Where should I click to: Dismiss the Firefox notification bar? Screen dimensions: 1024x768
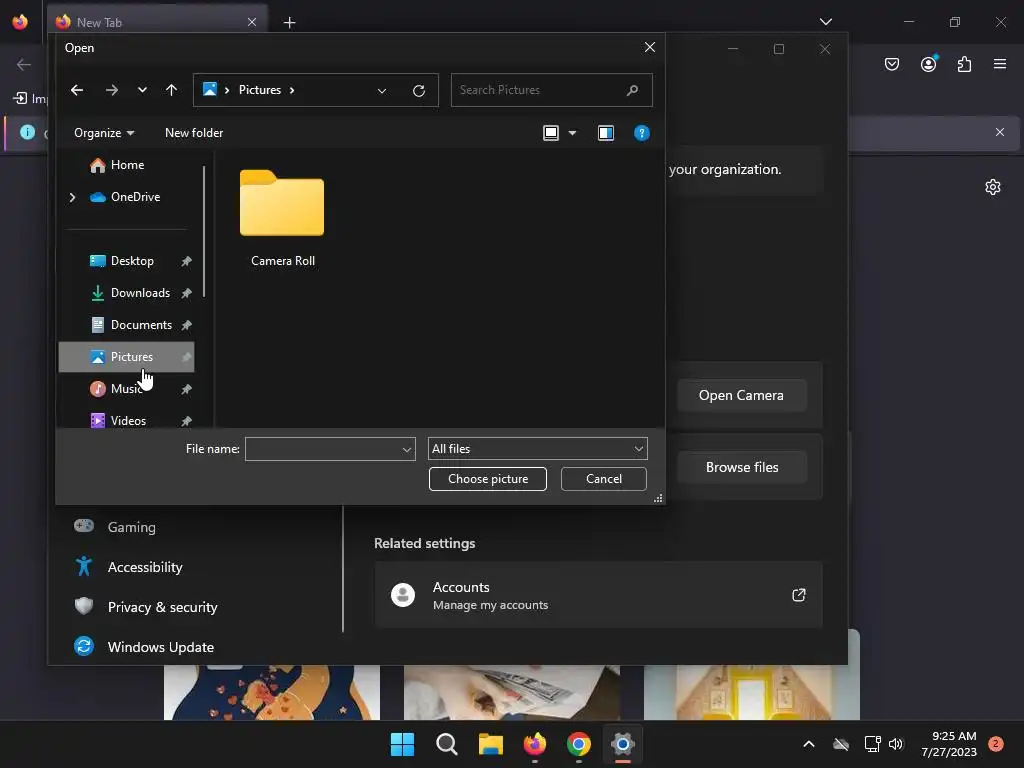1000,133
